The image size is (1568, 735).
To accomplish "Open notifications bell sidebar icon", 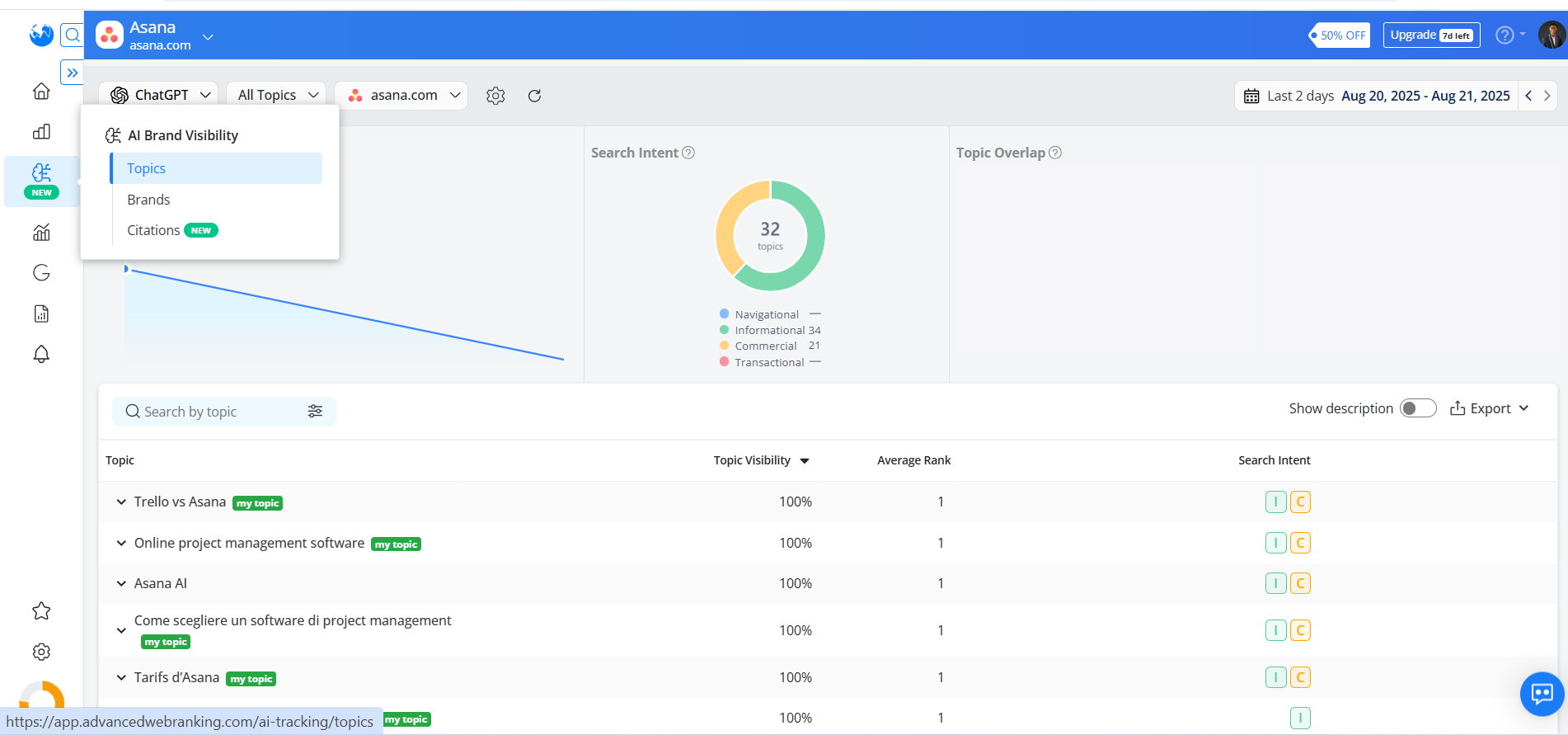I will (41, 354).
